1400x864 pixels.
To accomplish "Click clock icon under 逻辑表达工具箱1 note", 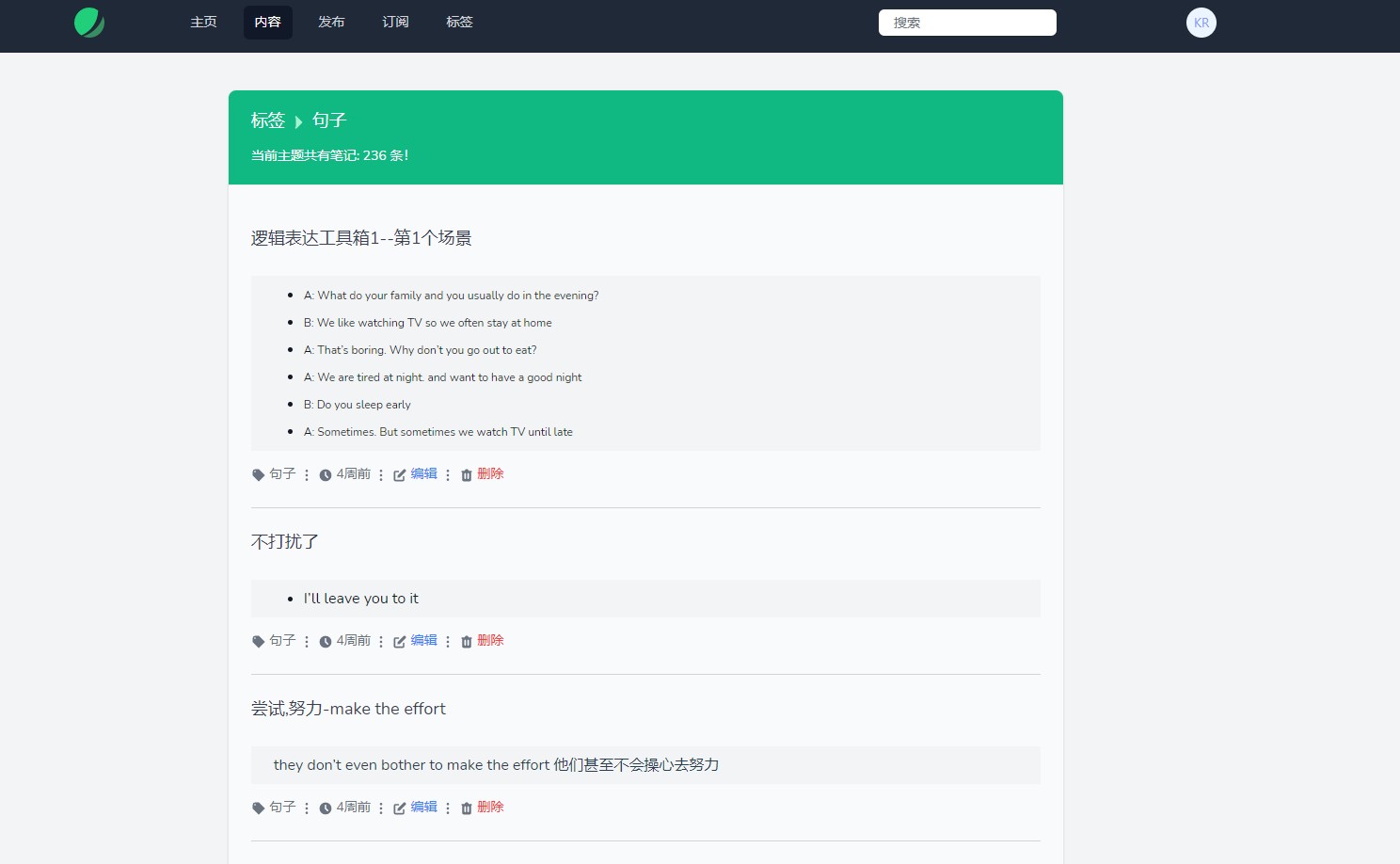I will tap(326, 475).
